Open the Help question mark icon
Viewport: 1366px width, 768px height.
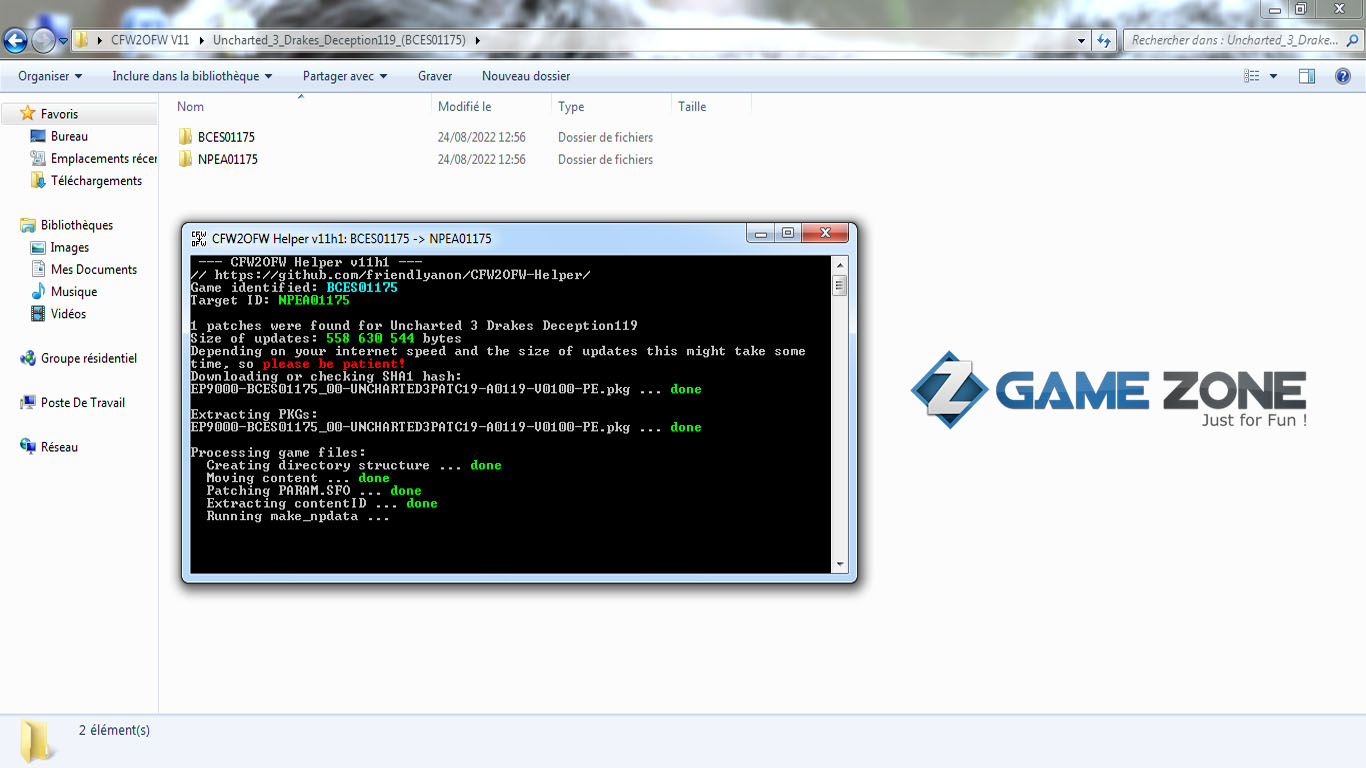(x=1343, y=76)
